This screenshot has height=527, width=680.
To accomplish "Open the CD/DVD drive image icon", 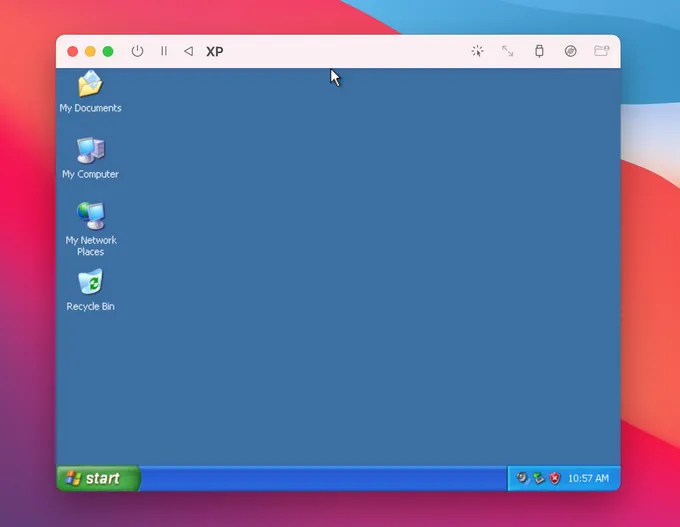I will click(x=571, y=51).
